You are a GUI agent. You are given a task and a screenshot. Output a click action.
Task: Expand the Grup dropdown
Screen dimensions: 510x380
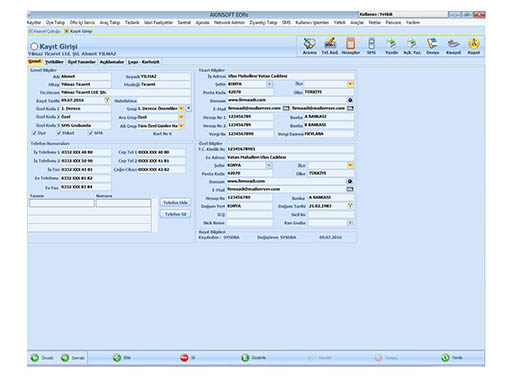[181, 109]
